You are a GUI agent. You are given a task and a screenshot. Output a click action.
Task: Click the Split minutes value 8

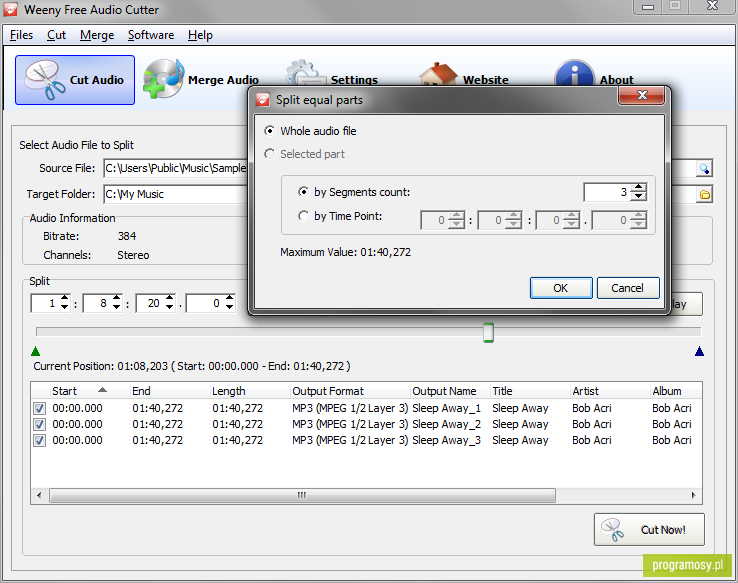pos(103,303)
